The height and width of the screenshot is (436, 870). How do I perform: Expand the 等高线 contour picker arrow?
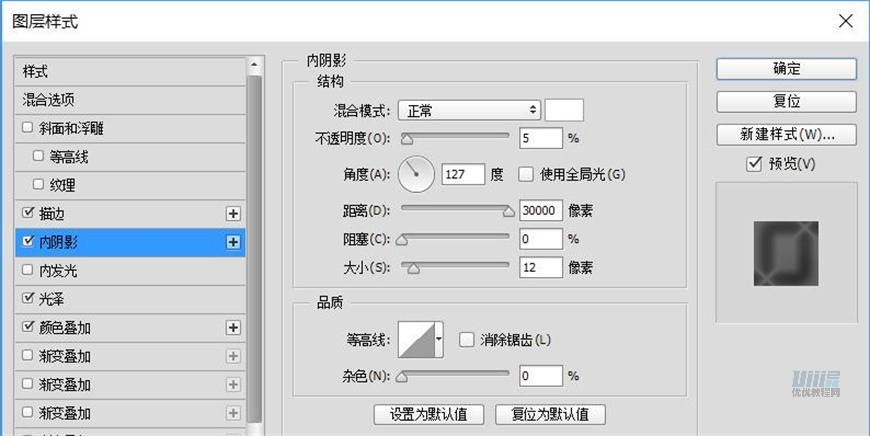(x=438, y=340)
